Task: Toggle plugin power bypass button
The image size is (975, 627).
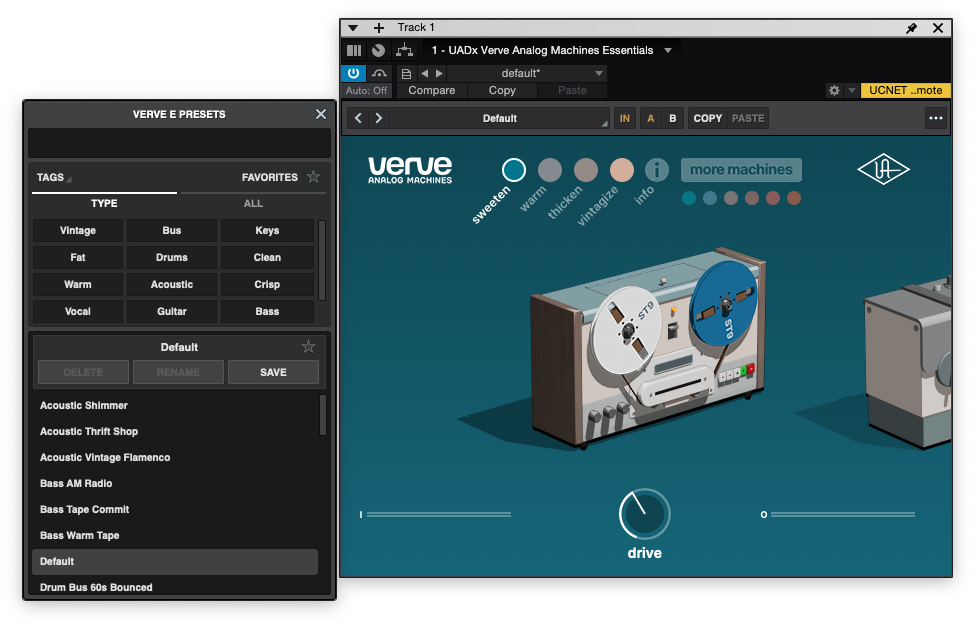Action: [x=353, y=73]
